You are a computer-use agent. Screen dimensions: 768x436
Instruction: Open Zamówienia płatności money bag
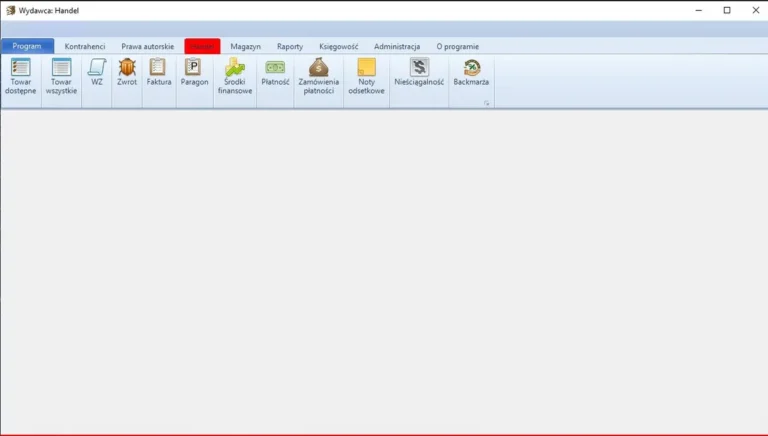tap(319, 76)
